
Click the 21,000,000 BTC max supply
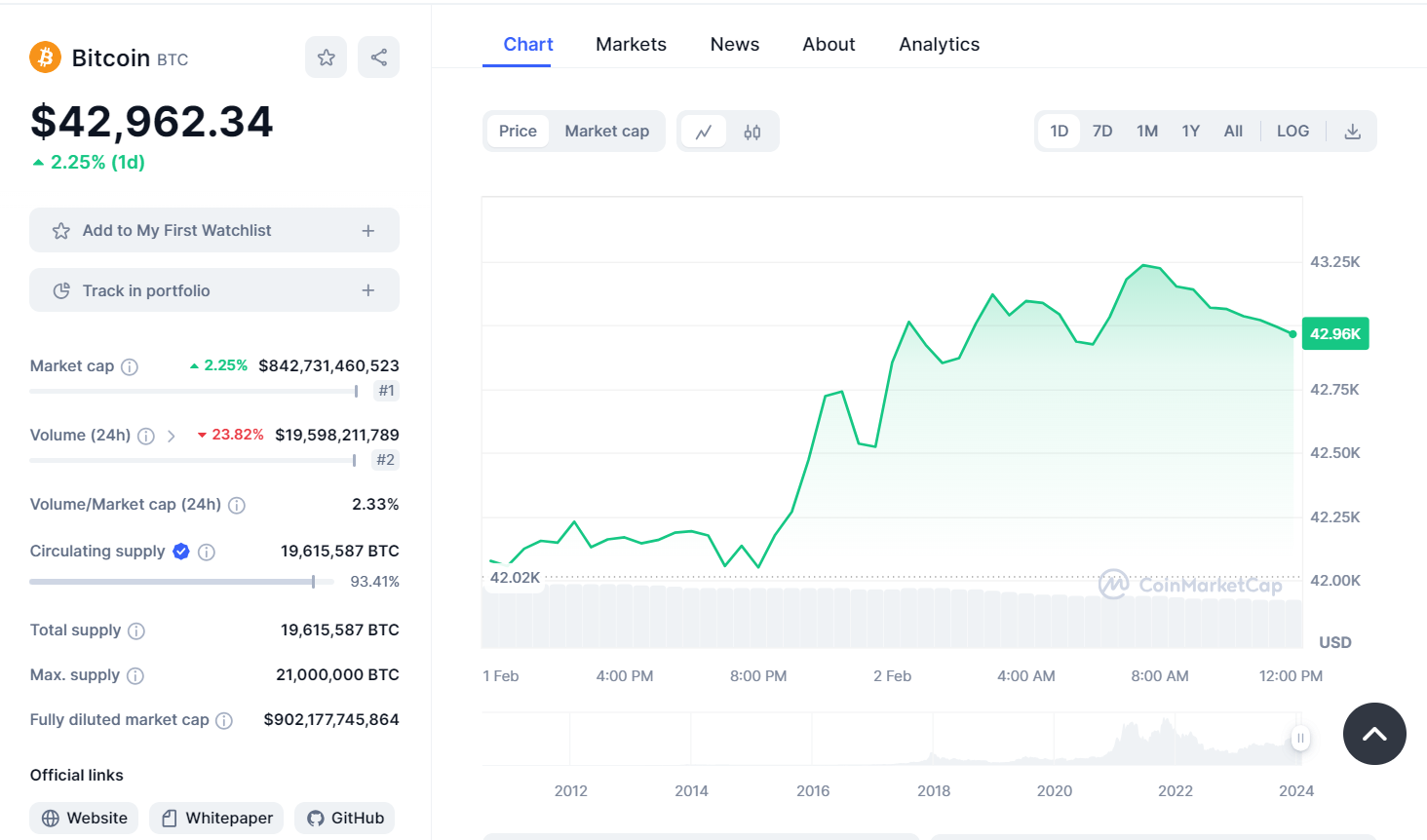click(x=337, y=675)
